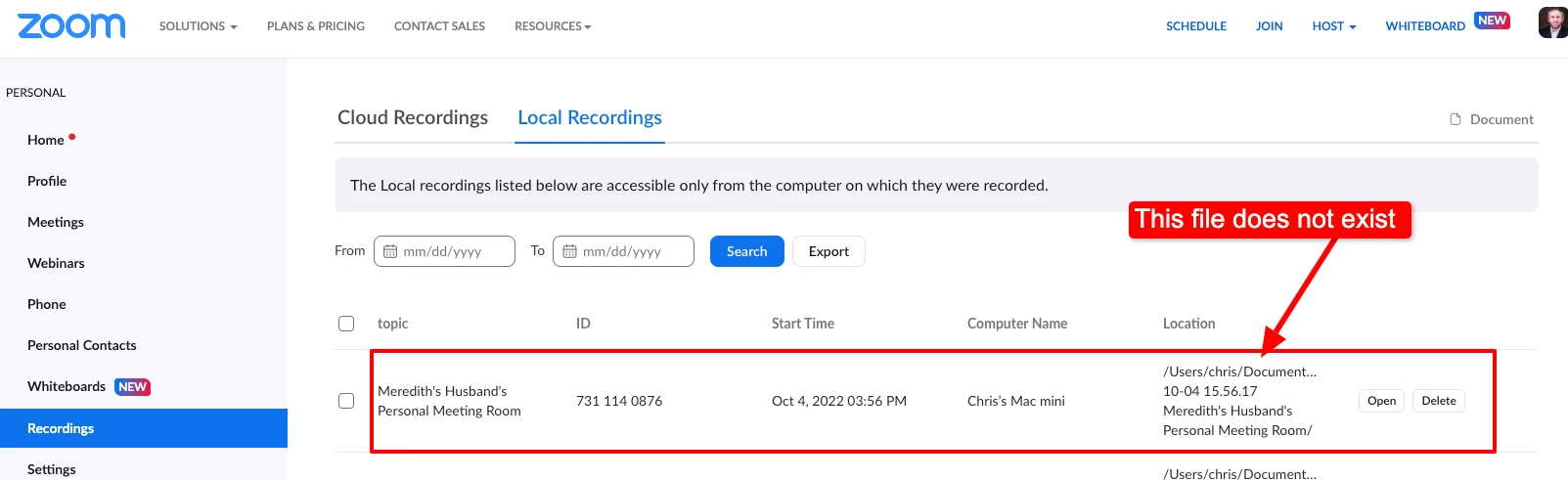Click the location path ending in Personal Meeting Room/

point(1239,401)
